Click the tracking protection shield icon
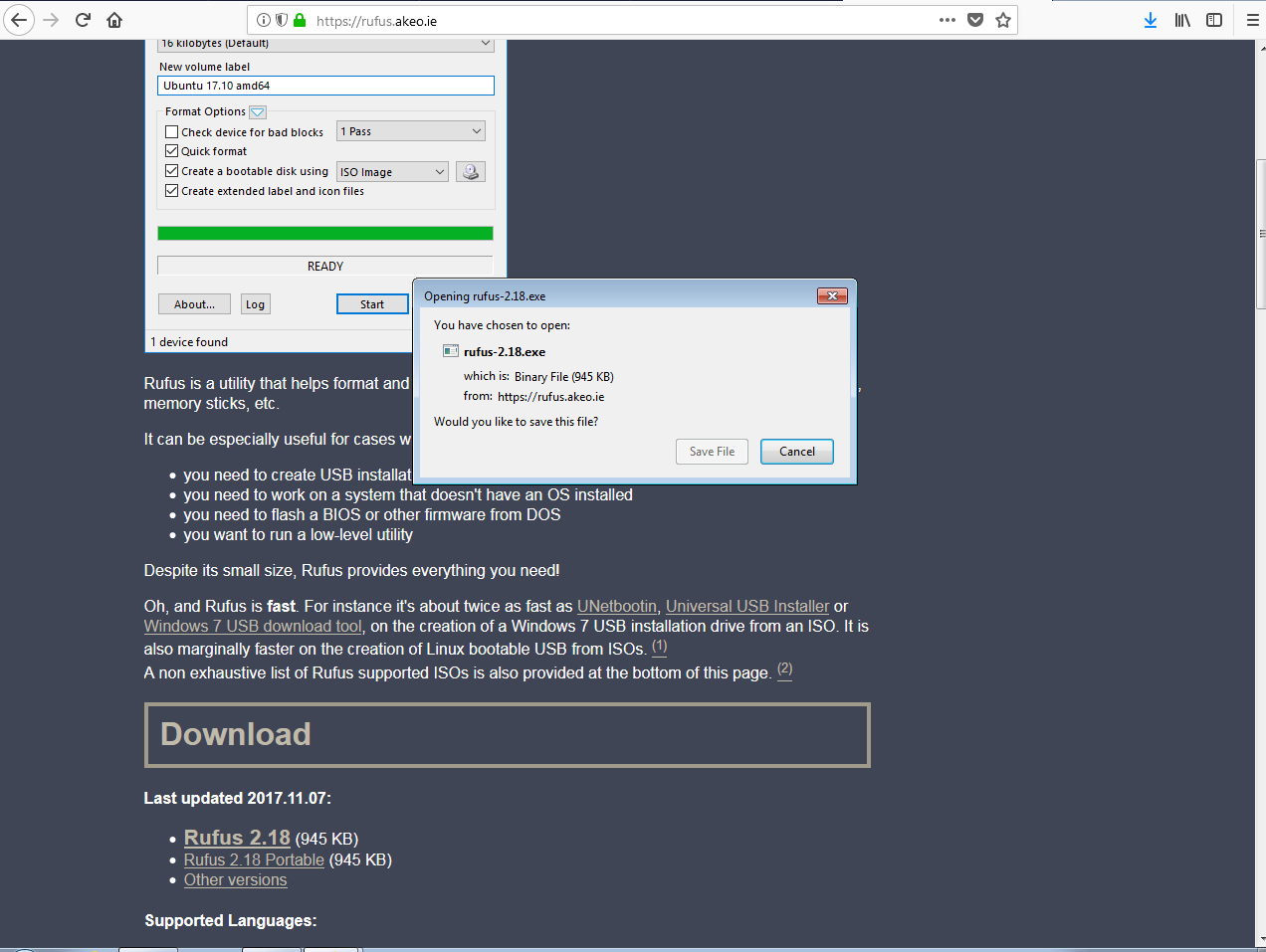The height and width of the screenshot is (952, 1266). (282, 20)
